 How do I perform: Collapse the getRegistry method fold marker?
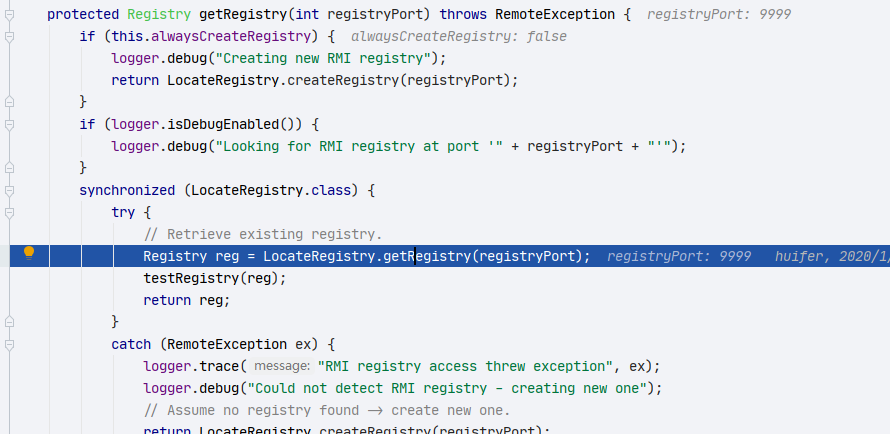pyautogui.click(x=9, y=15)
